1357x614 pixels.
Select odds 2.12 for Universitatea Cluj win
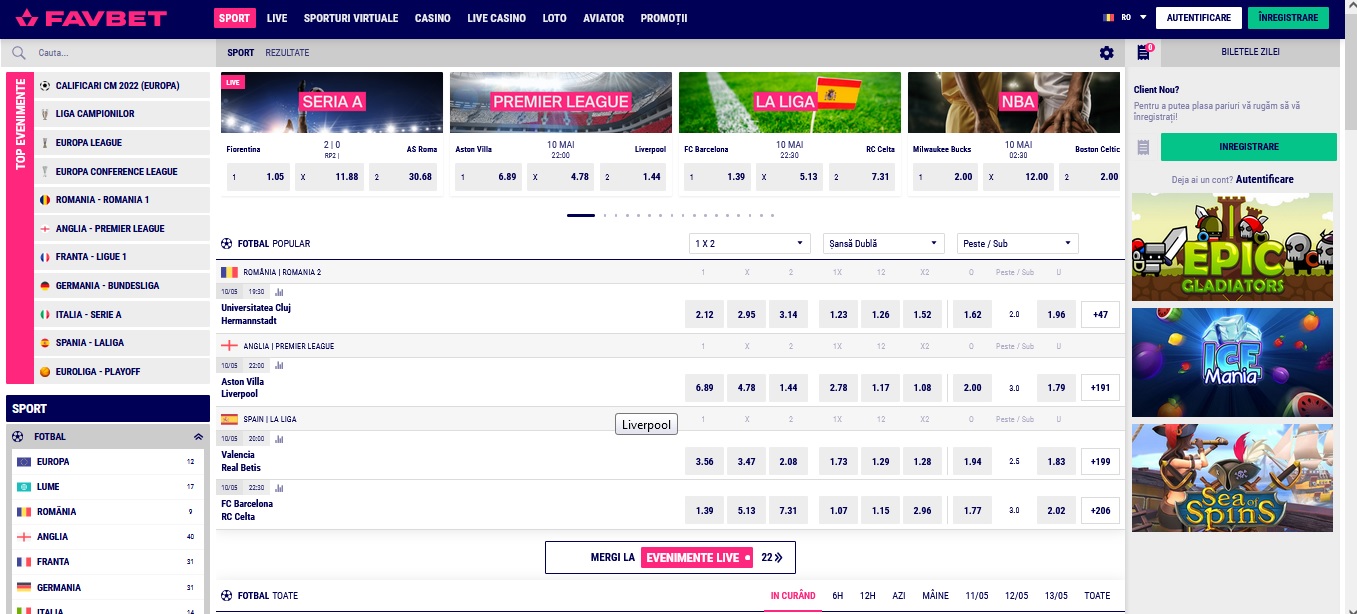coord(704,315)
